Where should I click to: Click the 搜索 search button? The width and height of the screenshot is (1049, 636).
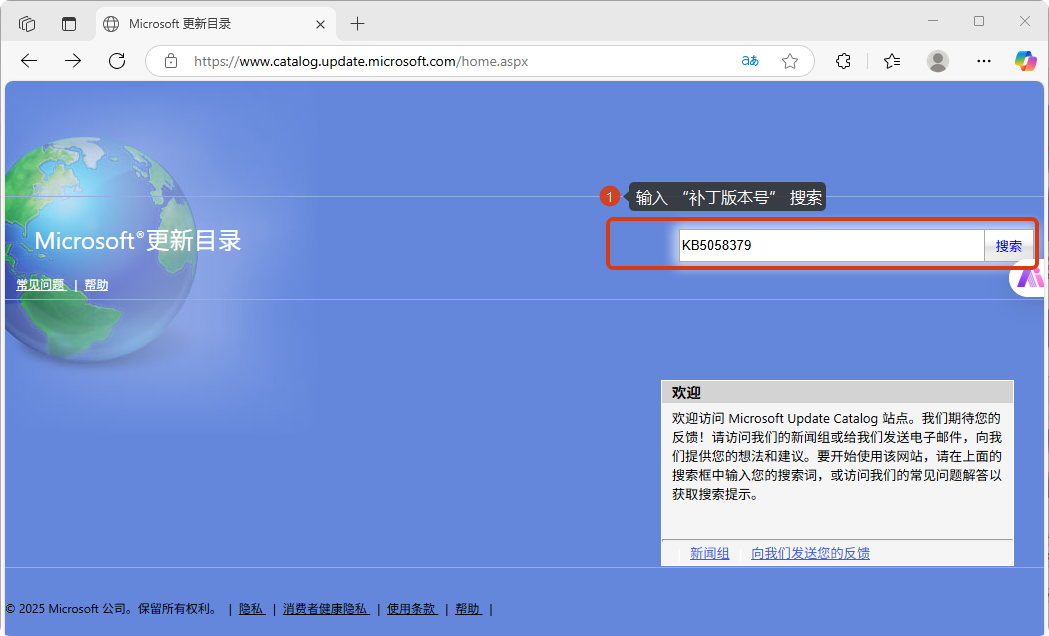point(1008,245)
